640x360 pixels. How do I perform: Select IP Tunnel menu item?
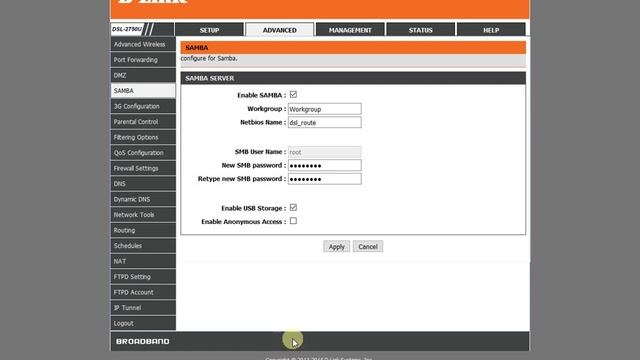point(143,308)
